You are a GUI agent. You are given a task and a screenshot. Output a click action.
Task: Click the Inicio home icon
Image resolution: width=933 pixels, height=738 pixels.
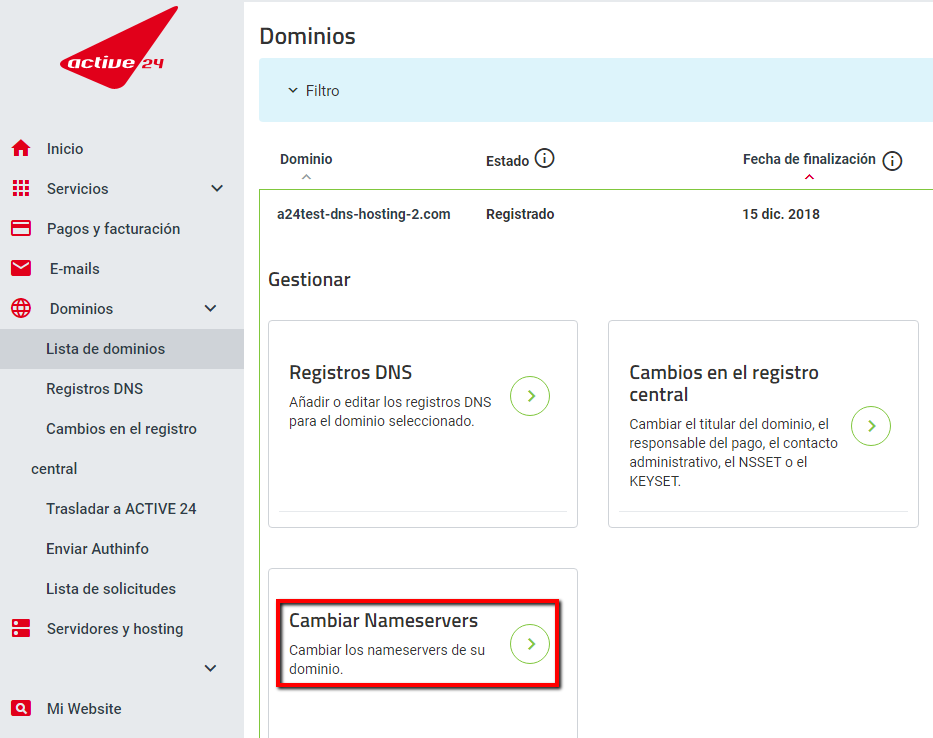point(21,148)
